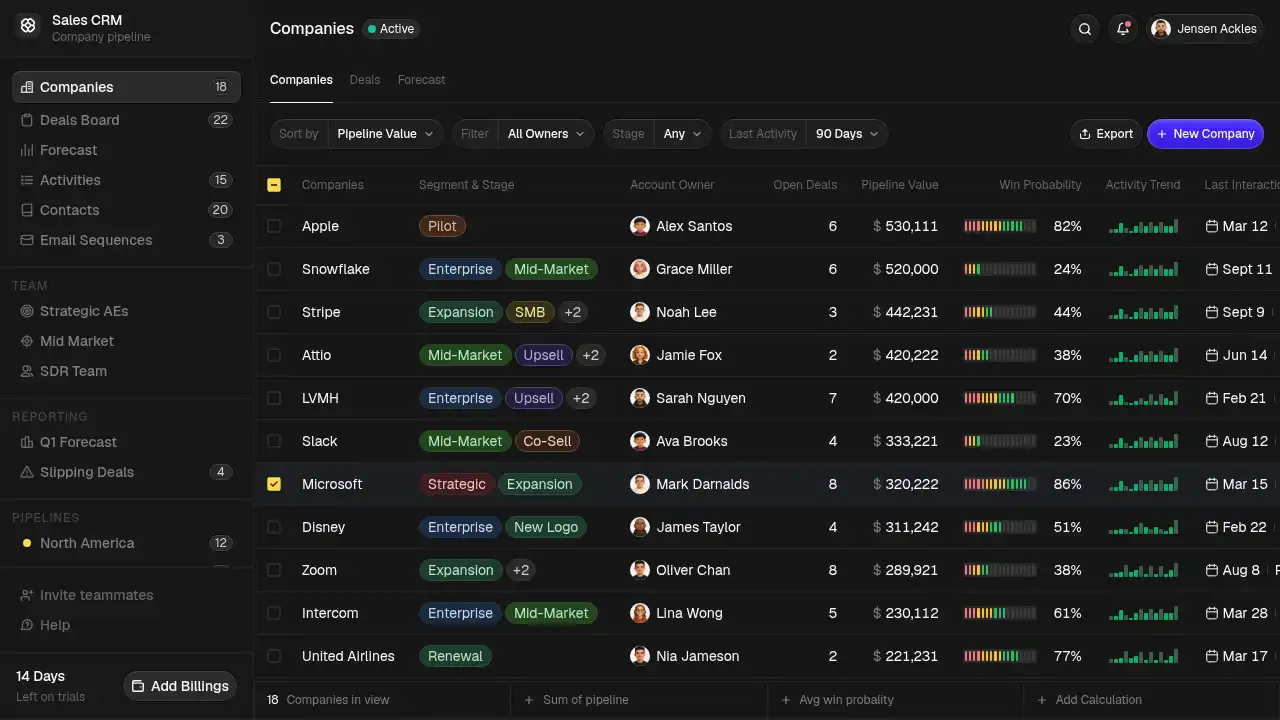The width and height of the screenshot is (1280, 720).
Task: Click the Export button
Action: (x=1105, y=134)
